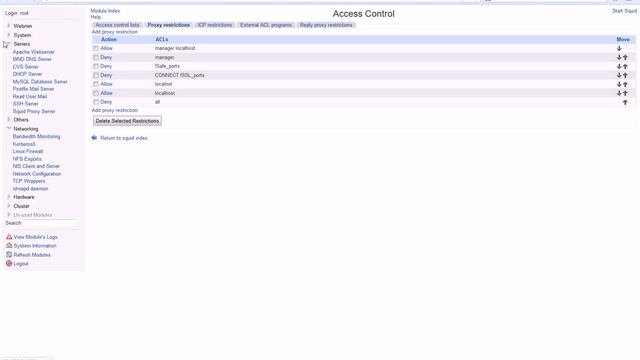The image size is (640, 360).
Task: Tick the Deny all rule checkbox
Action: pos(96,102)
